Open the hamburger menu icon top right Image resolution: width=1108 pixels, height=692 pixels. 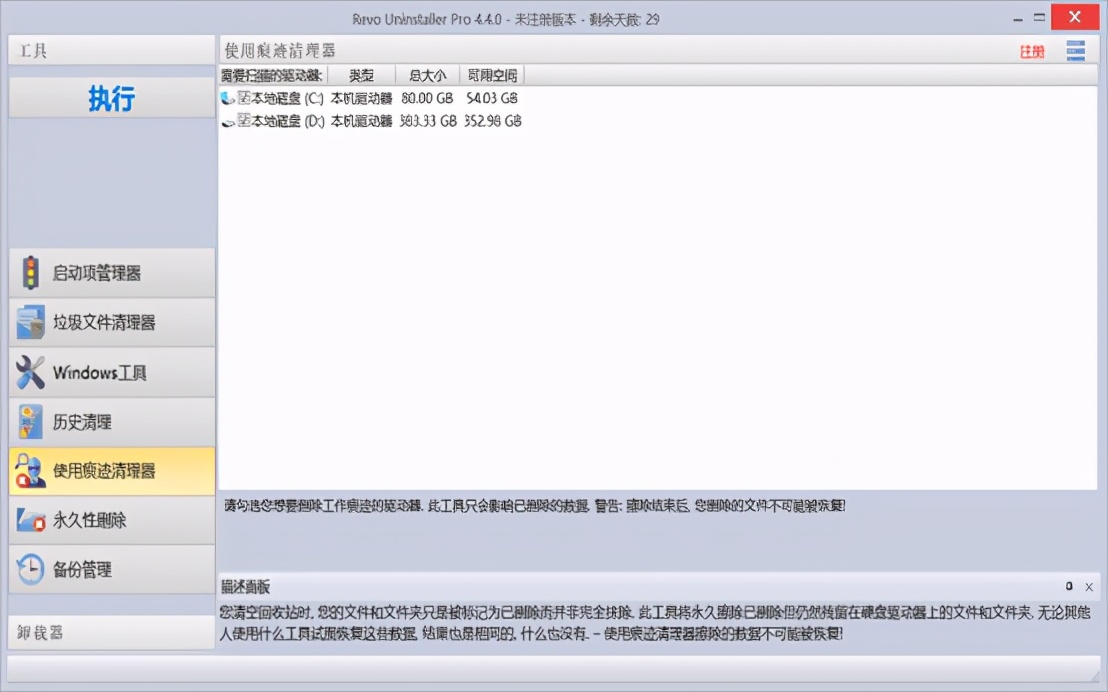point(1076,50)
